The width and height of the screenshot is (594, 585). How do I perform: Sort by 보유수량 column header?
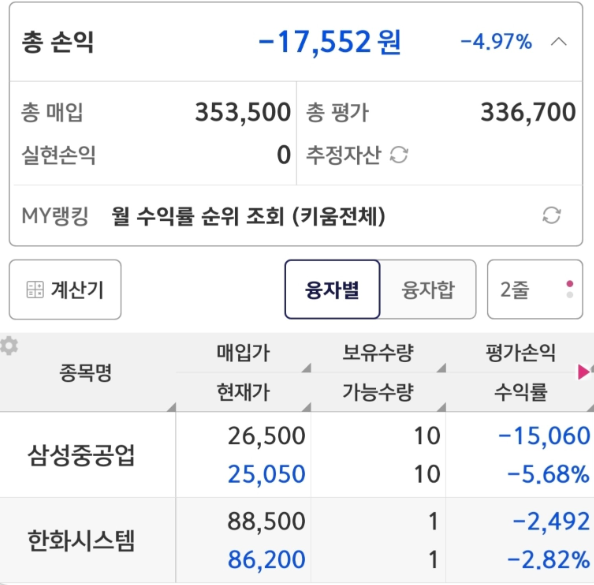pos(378,353)
